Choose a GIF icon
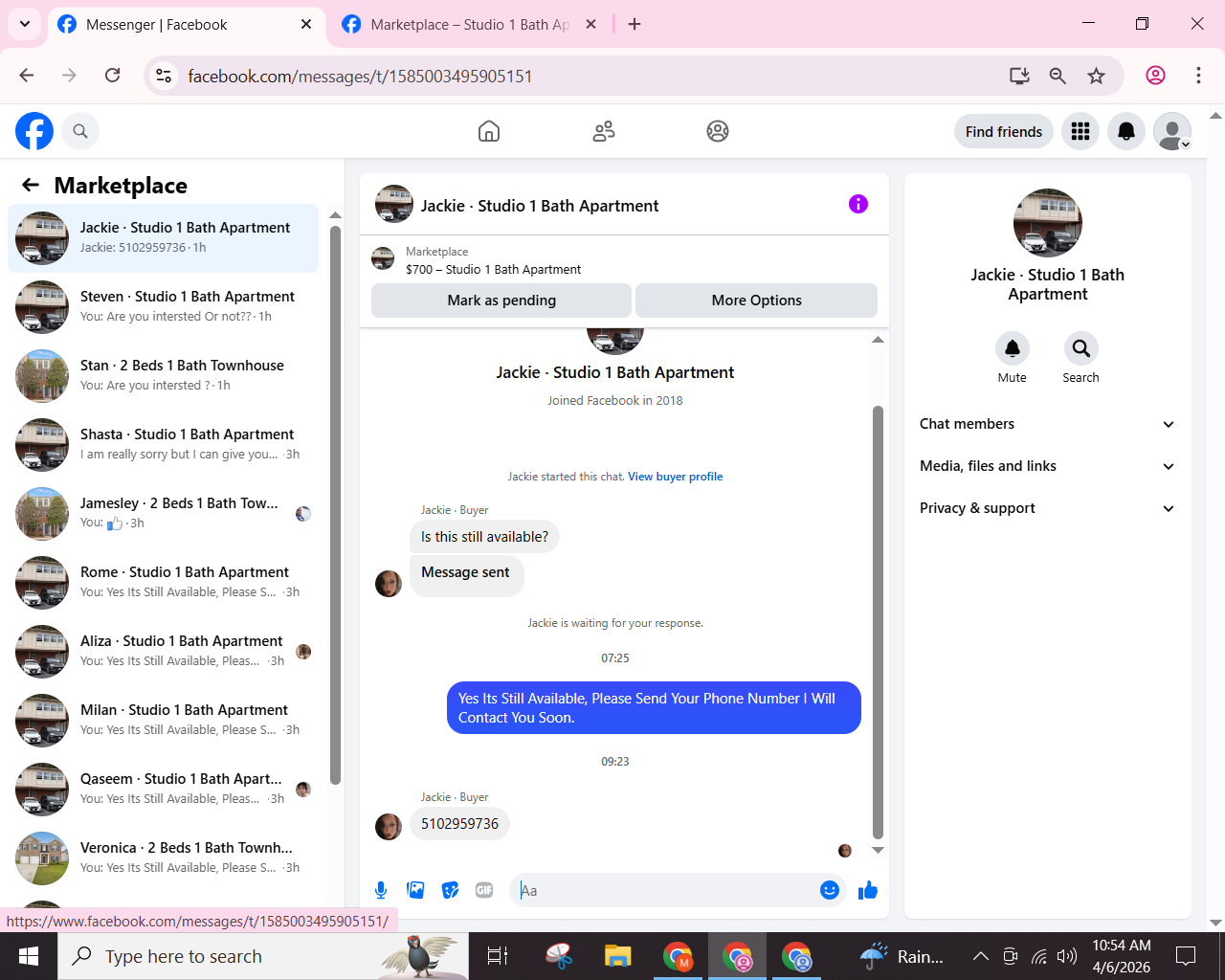This screenshot has height=980, width=1225. click(484, 890)
